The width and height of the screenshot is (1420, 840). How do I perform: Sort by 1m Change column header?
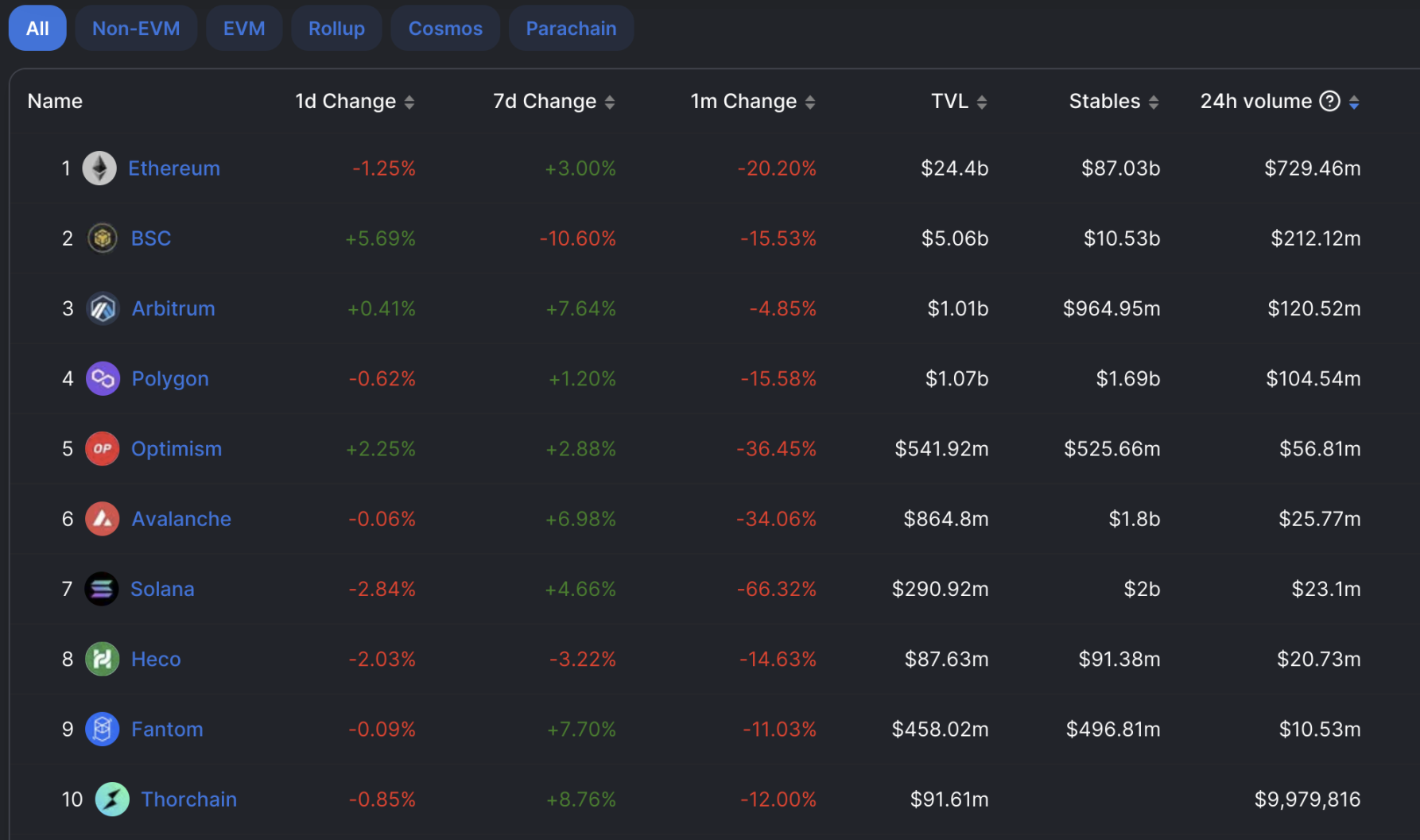pyautogui.click(x=810, y=102)
